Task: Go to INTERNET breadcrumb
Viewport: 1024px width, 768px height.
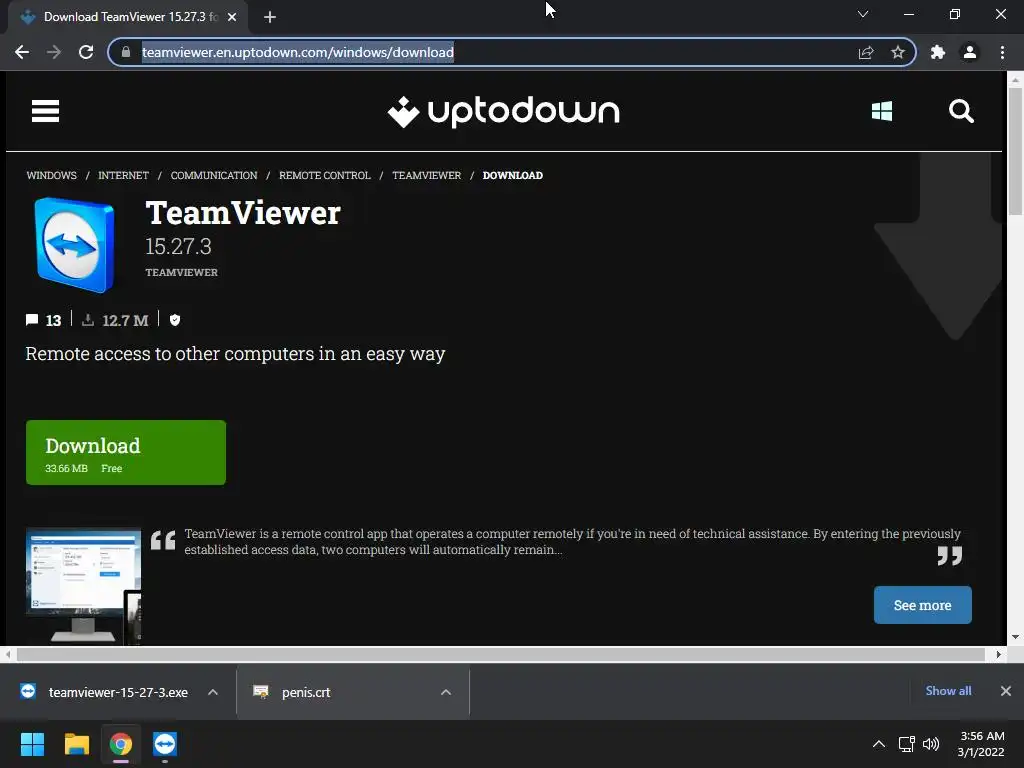Action: (123, 175)
